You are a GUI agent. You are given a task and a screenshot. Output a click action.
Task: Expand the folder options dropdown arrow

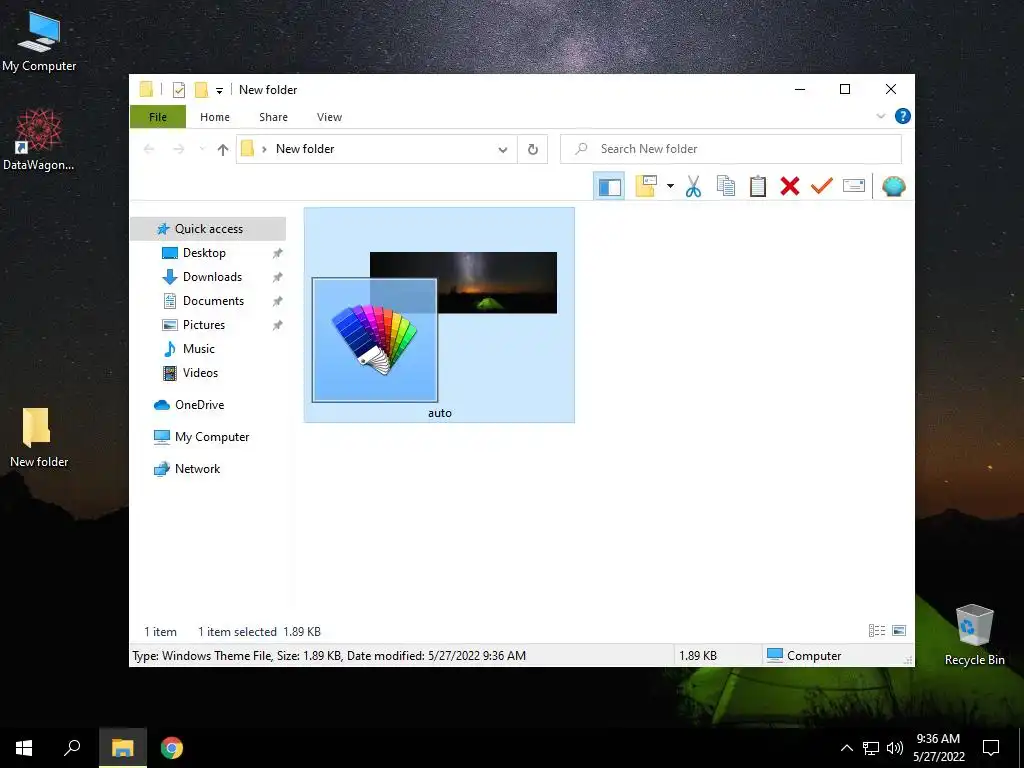point(670,187)
